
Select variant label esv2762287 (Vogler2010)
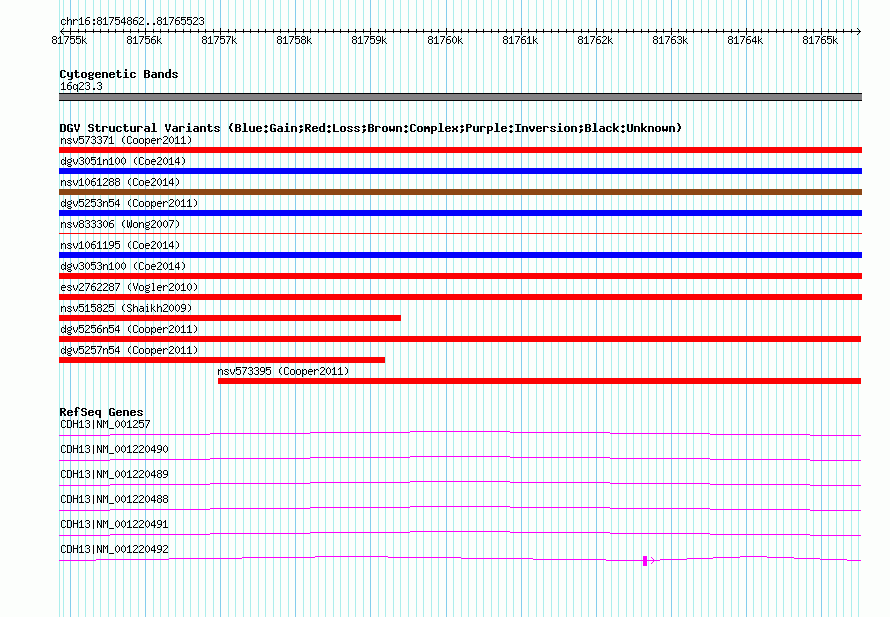coord(129,287)
